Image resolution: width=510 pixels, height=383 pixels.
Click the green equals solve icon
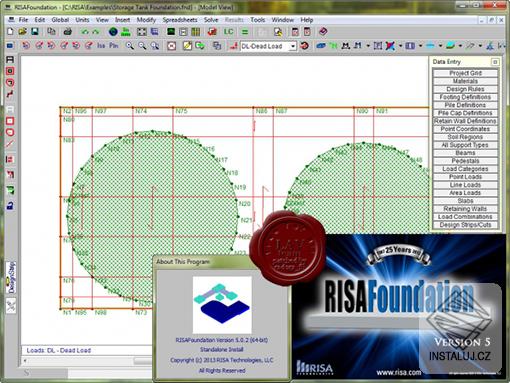(x=245, y=32)
